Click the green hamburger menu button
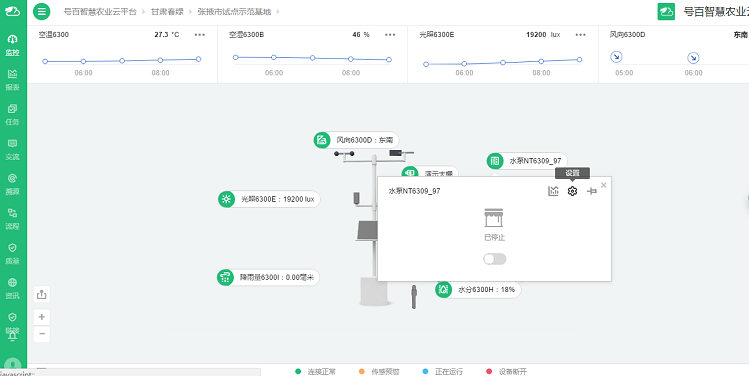 tap(42, 11)
